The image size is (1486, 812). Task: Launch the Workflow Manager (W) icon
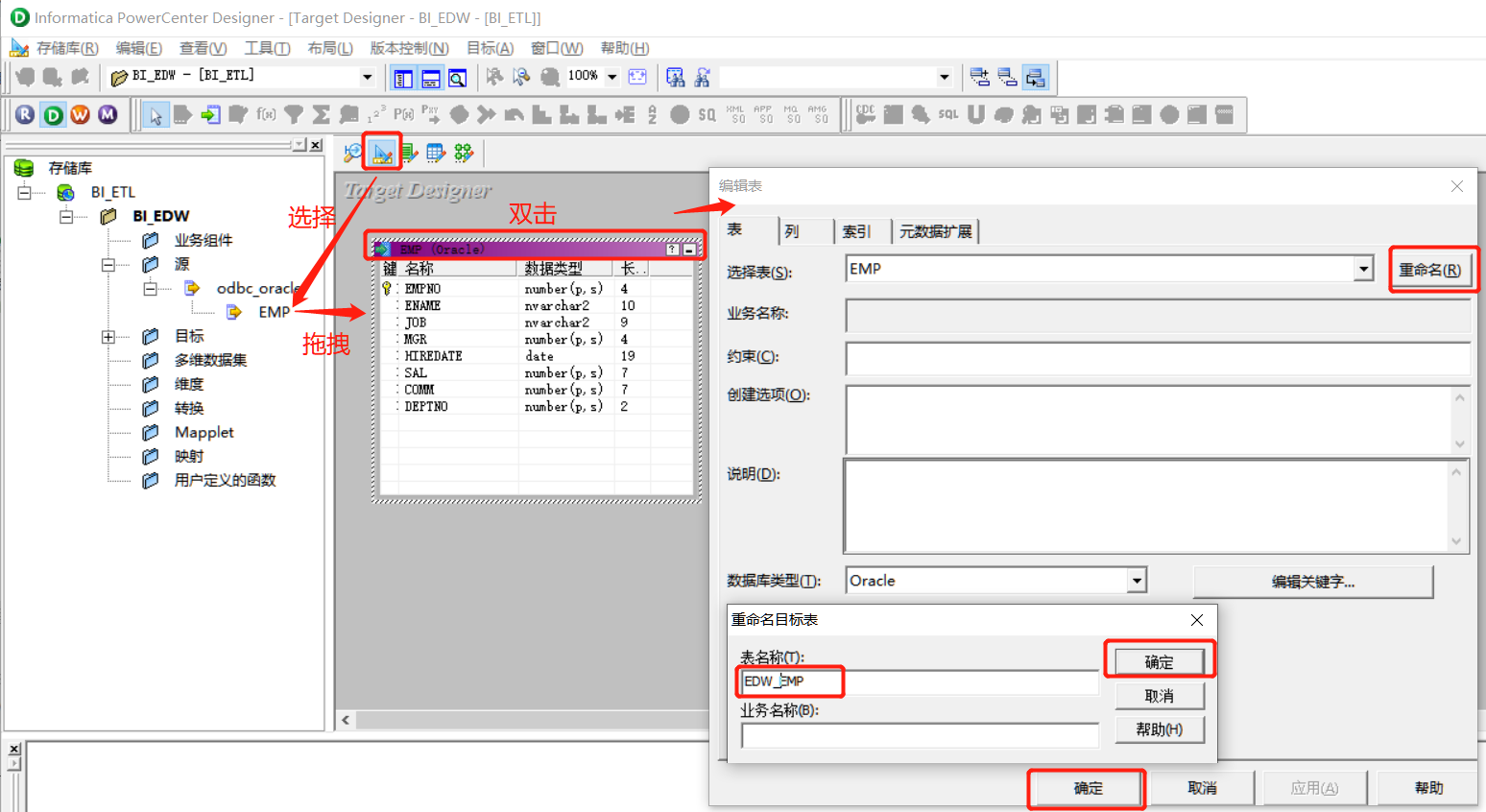[x=81, y=115]
